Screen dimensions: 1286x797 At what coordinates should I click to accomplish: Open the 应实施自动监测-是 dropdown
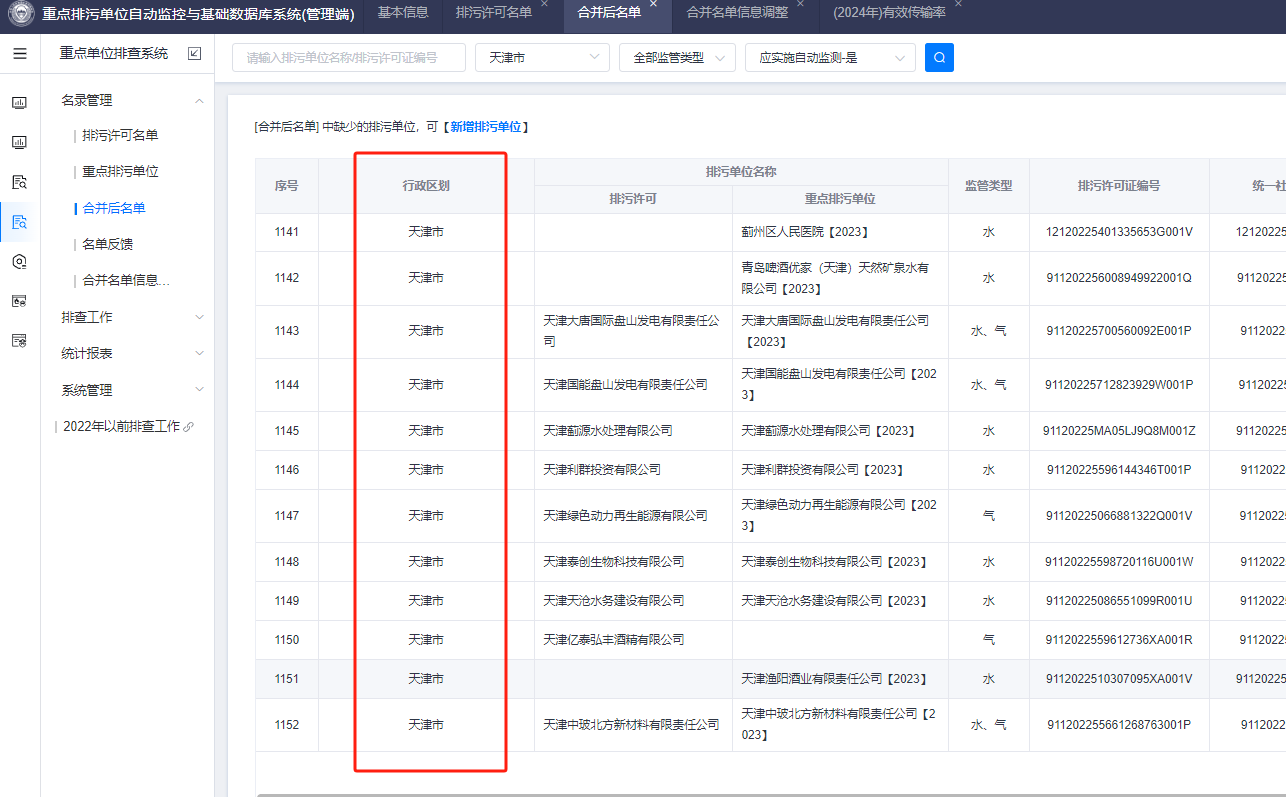click(x=830, y=58)
